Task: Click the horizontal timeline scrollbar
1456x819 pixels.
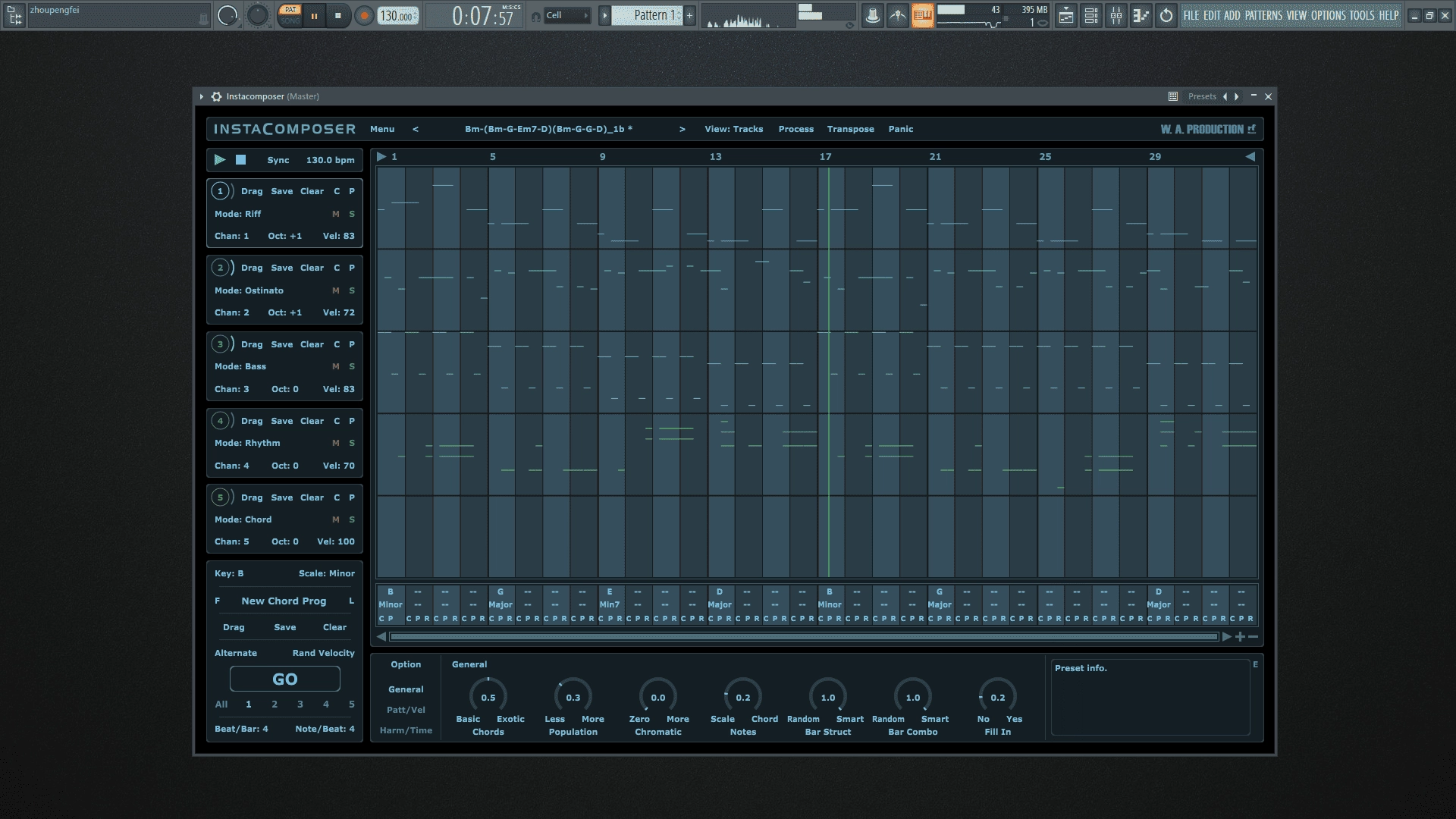Action: pyautogui.click(x=803, y=637)
